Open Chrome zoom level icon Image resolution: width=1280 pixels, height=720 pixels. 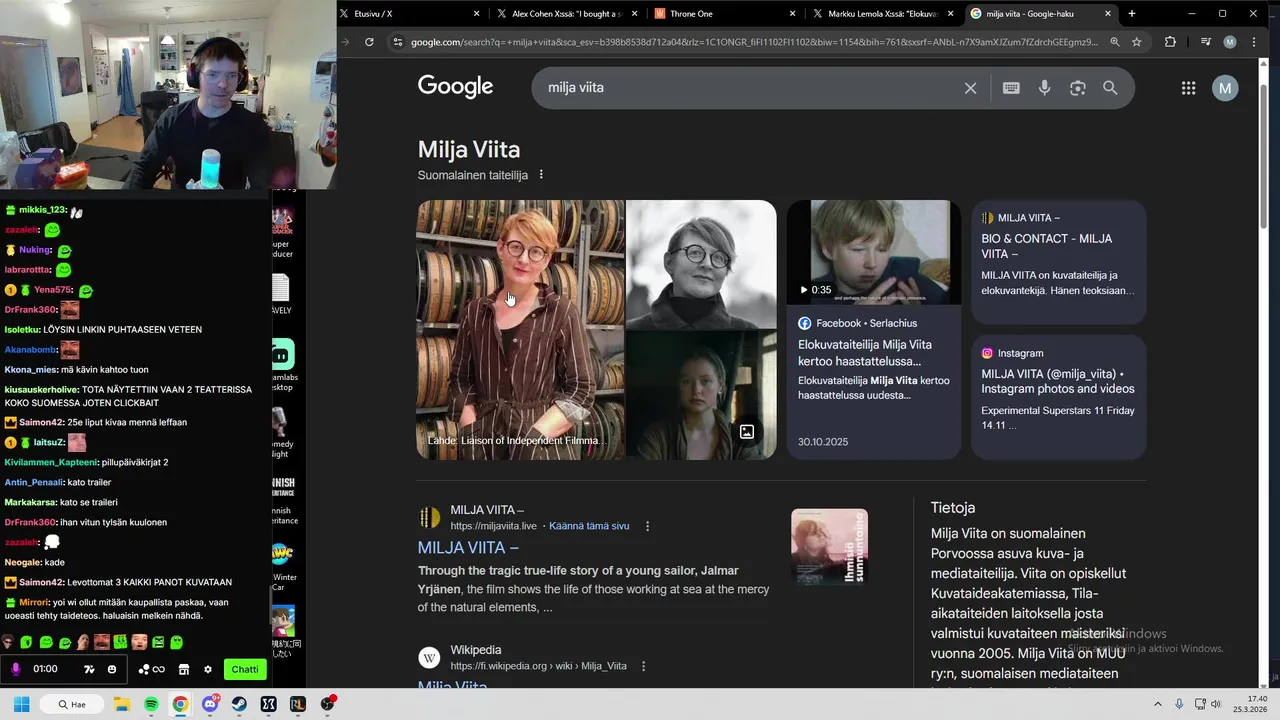click(x=1115, y=42)
